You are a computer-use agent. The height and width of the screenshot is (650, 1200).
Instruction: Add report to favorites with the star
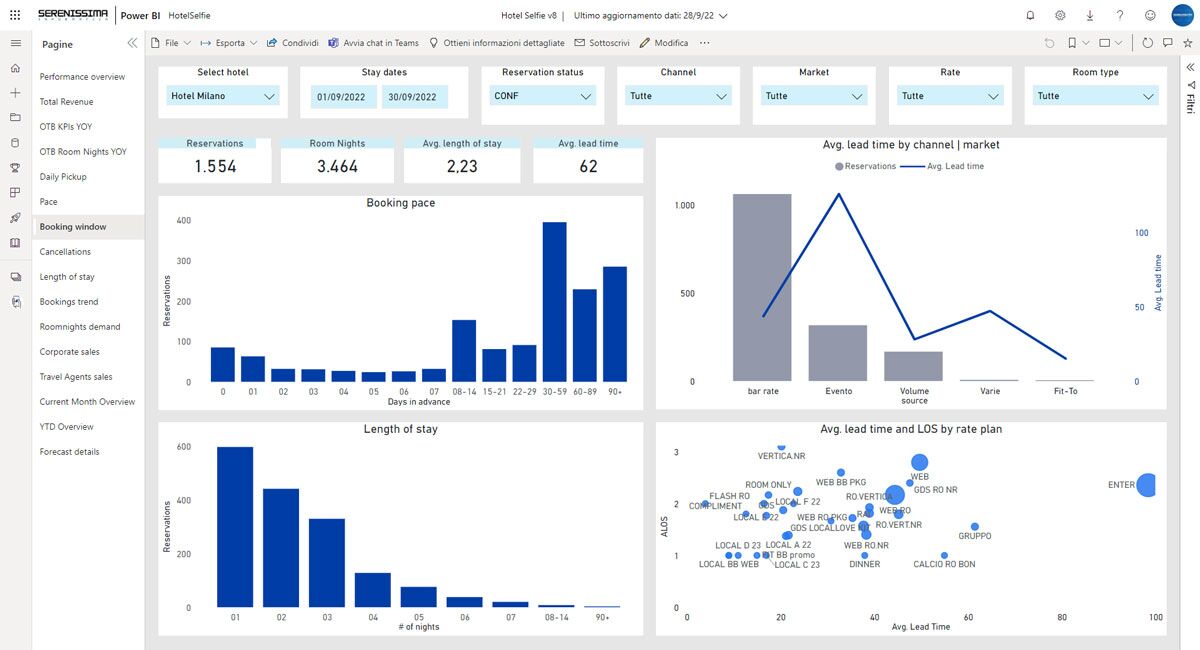[x=1187, y=43]
